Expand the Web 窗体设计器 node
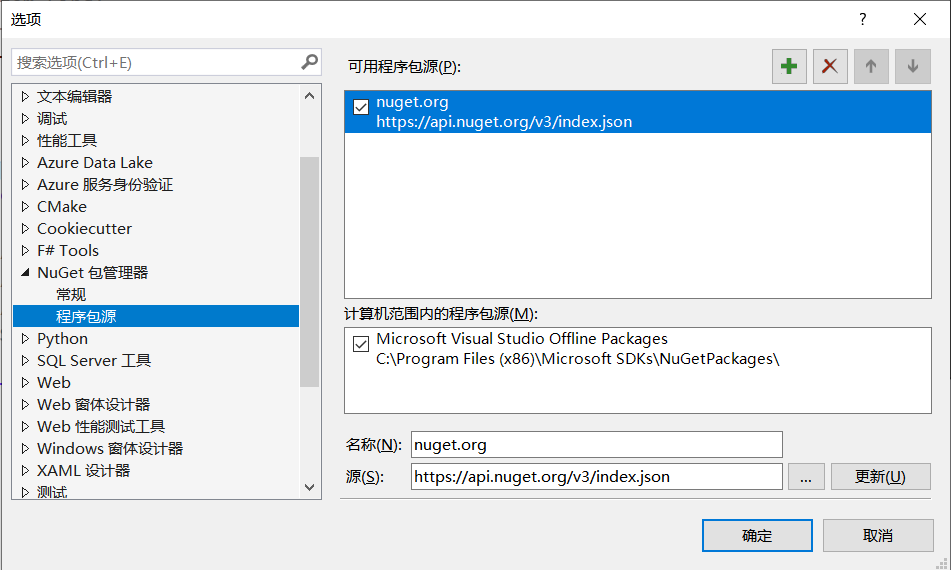951x570 pixels. point(25,404)
